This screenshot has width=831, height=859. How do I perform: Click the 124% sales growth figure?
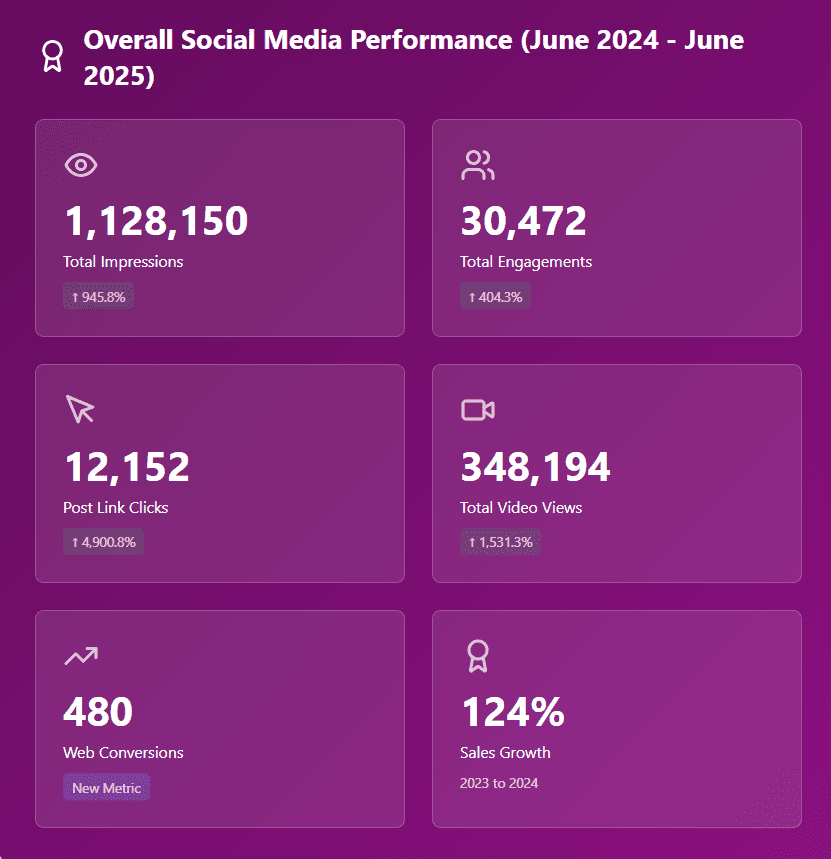[x=512, y=712]
